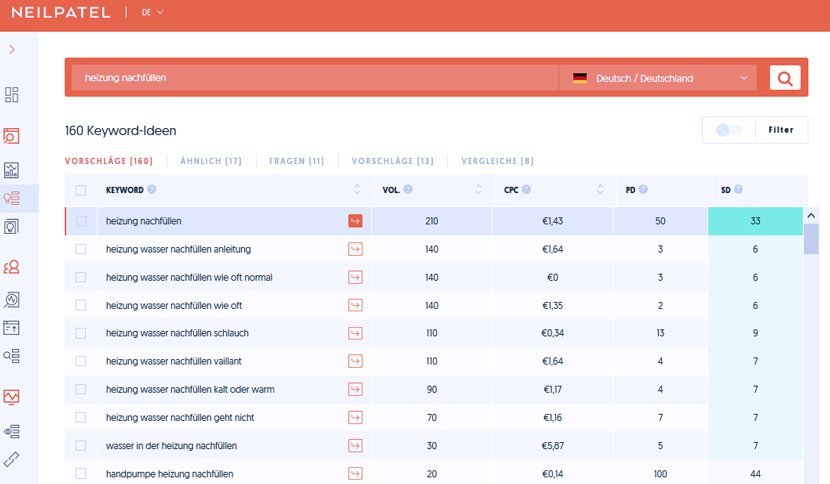Viewport: 830px width, 484px height.
Task: Check the box for heizung wasser nachfüllen anleitung
Action: 80,249
